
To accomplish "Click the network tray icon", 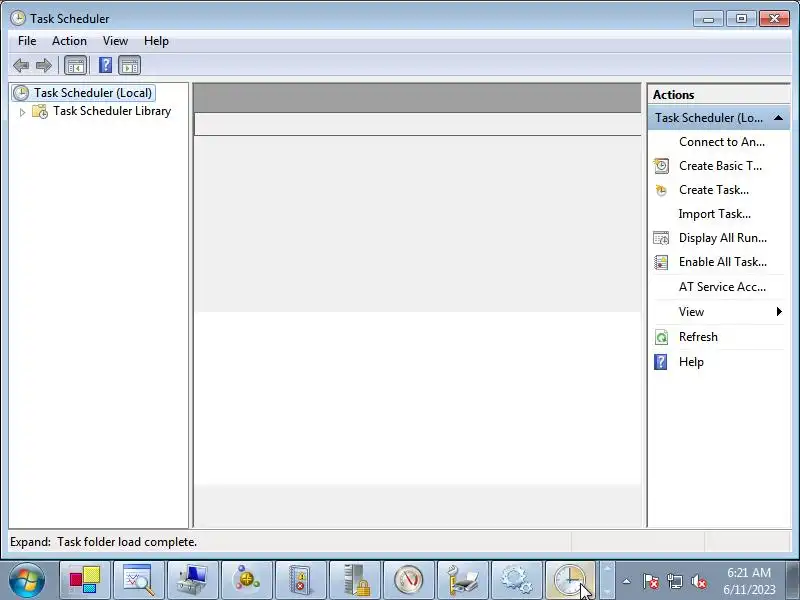I will [x=674, y=581].
